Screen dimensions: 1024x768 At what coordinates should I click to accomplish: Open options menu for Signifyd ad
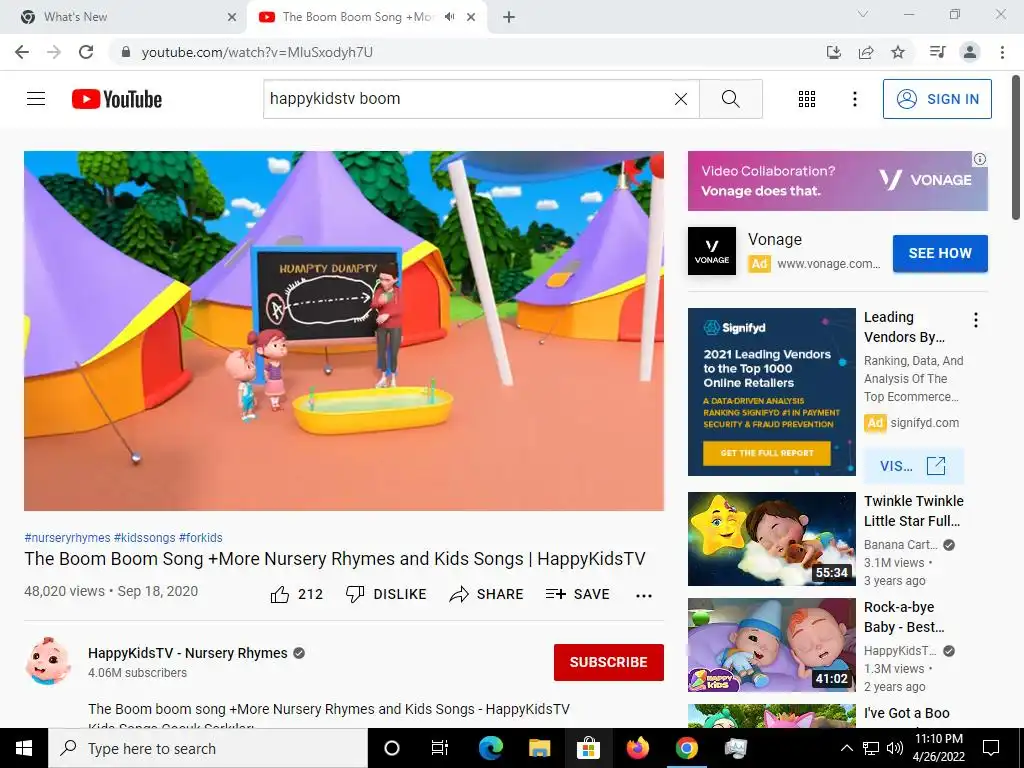pyautogui.click(x=976, y=320)
